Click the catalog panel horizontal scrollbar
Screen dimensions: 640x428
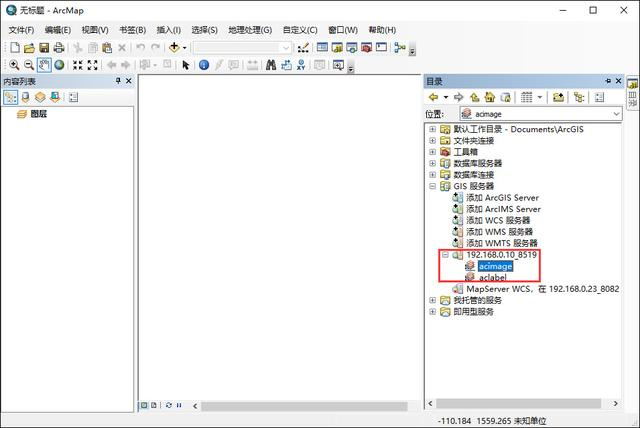(518, 404)
